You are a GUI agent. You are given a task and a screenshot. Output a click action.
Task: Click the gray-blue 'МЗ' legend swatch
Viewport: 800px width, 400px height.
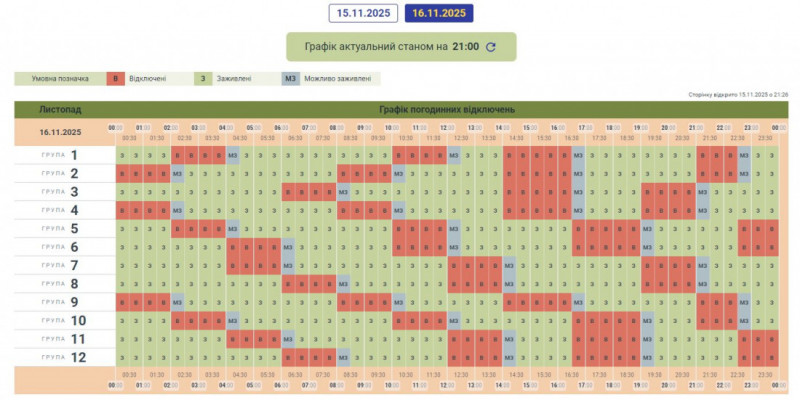pos(290,78)
